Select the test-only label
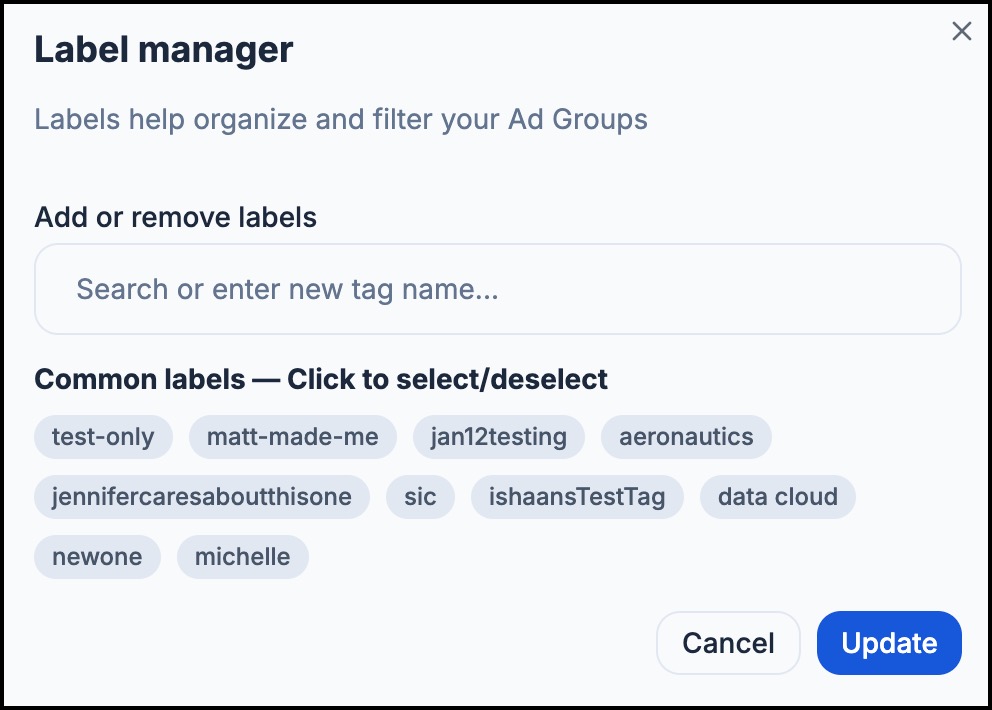Screen dimensions: 992x710 103,437
